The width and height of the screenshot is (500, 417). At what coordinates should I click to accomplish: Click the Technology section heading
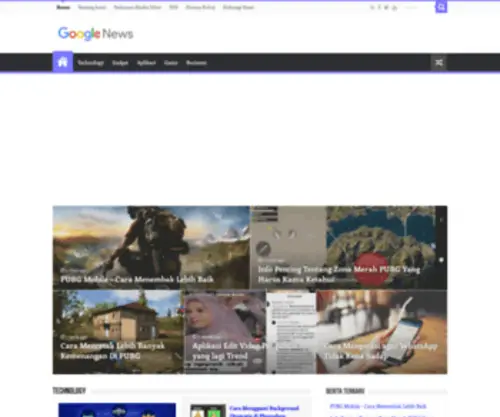69,390
